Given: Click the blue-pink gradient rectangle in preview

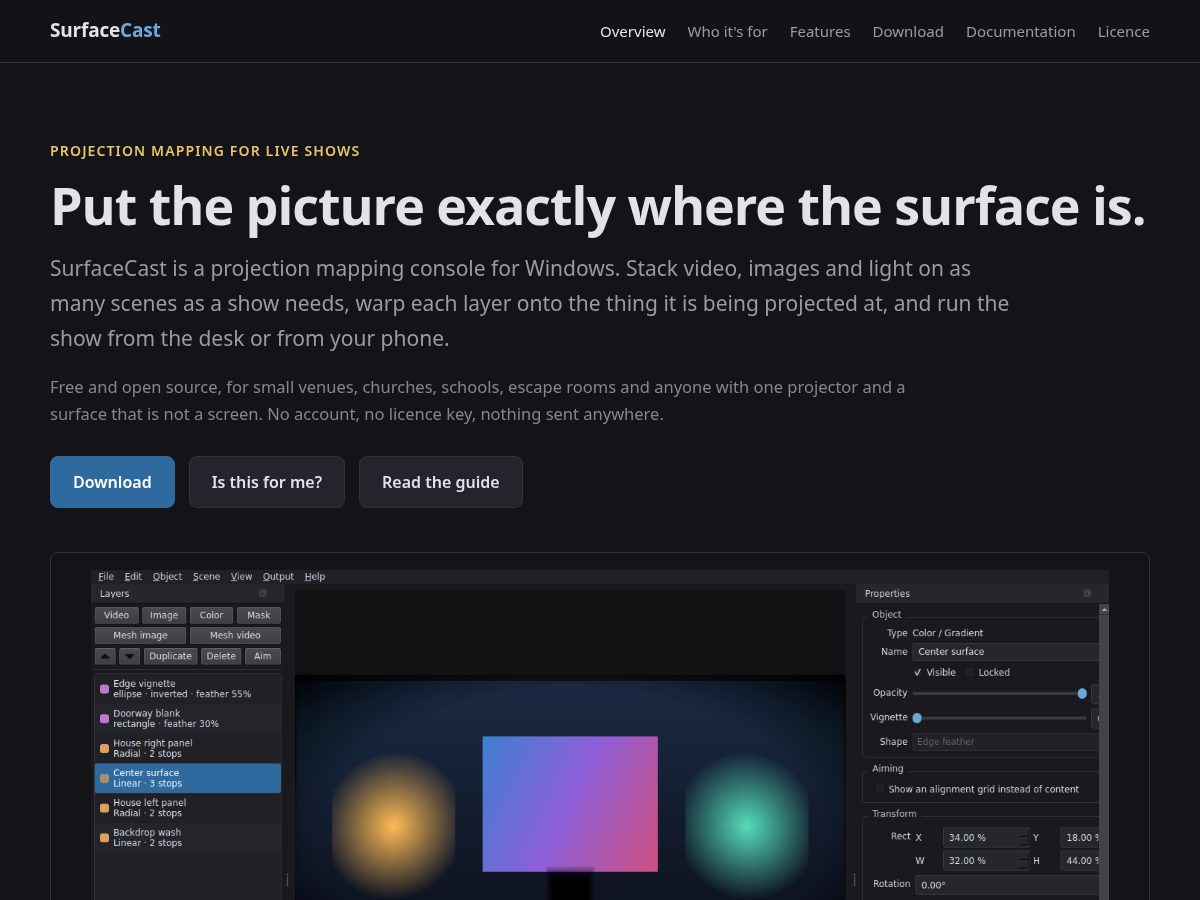Looking at the screenshot, I should pos(570,804).
